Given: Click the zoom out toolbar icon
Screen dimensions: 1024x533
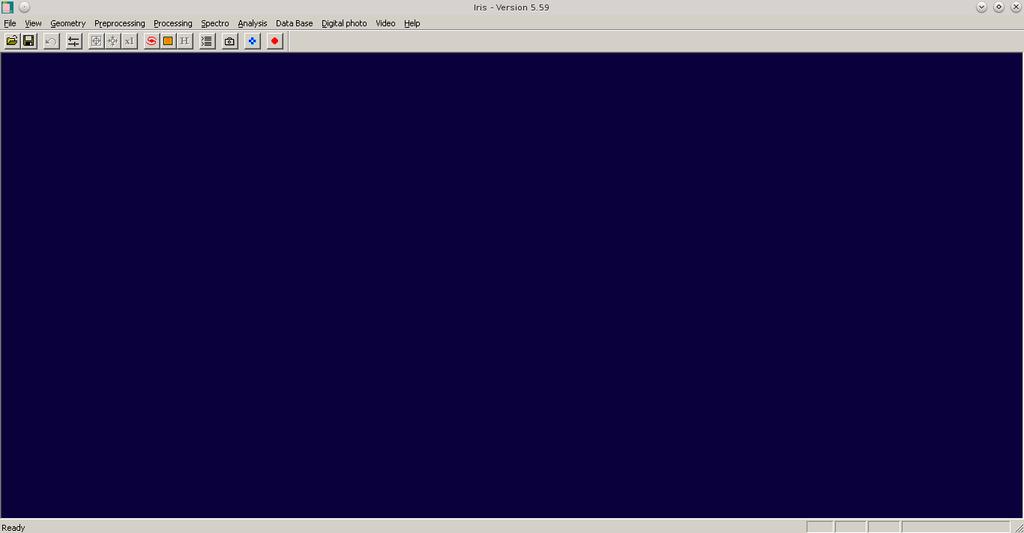Looking at the screenshot, I should (x=112, y=41).
